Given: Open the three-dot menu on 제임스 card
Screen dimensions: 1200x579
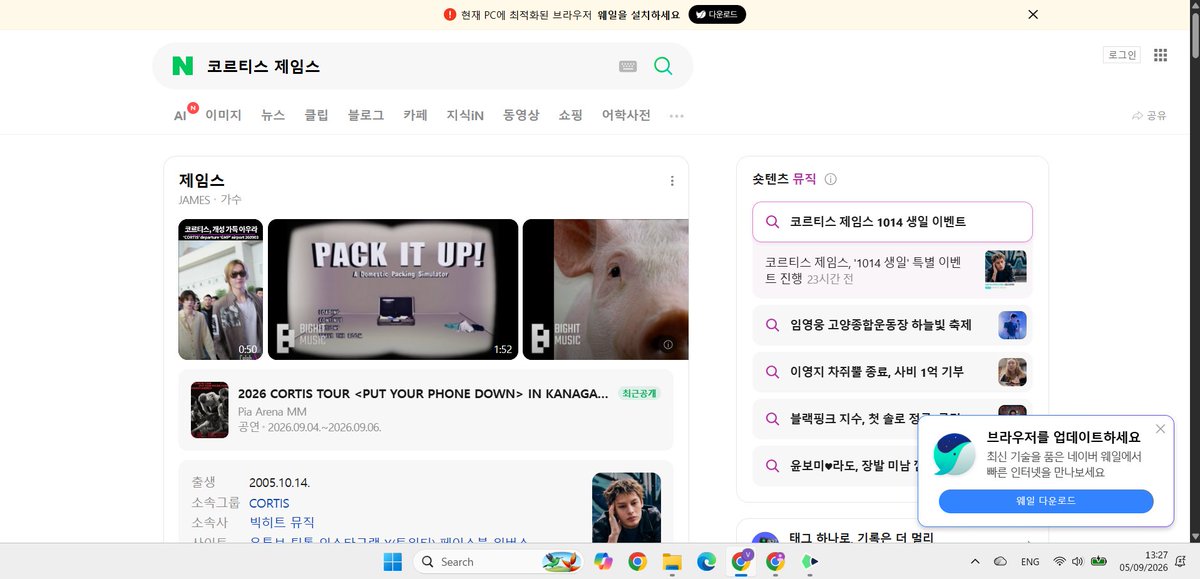Looking at the screenshot, I should click(672, 181).
